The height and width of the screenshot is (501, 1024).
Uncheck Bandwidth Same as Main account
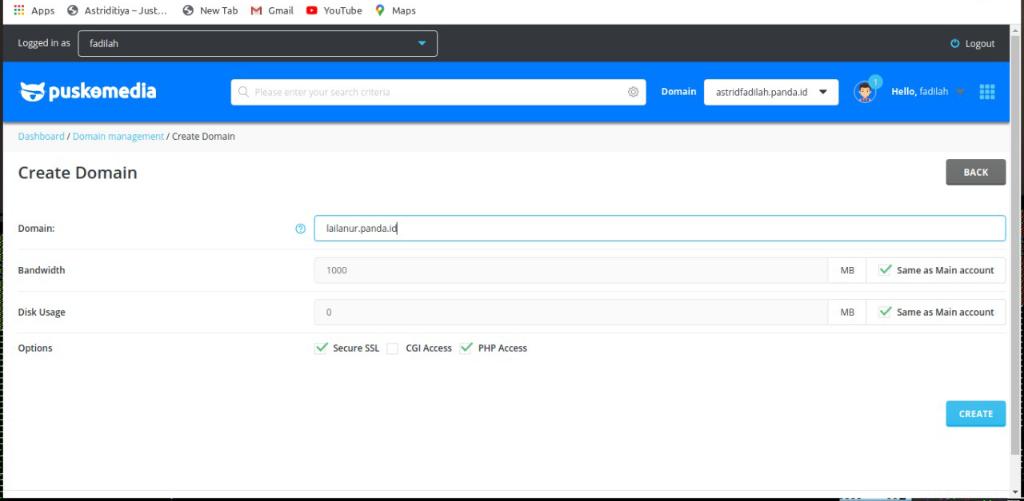885,270
